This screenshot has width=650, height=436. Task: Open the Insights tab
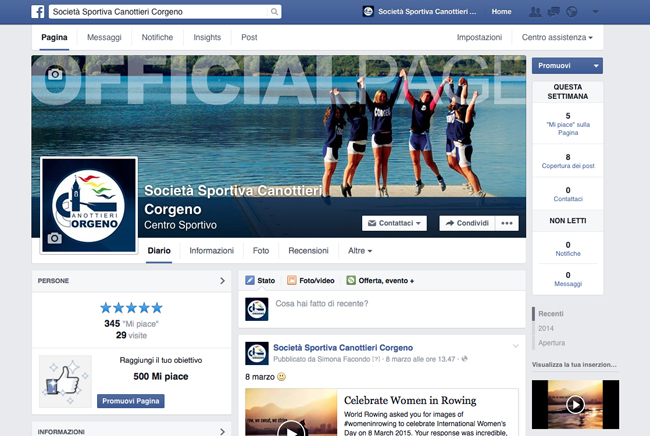[x=207, y=37]
